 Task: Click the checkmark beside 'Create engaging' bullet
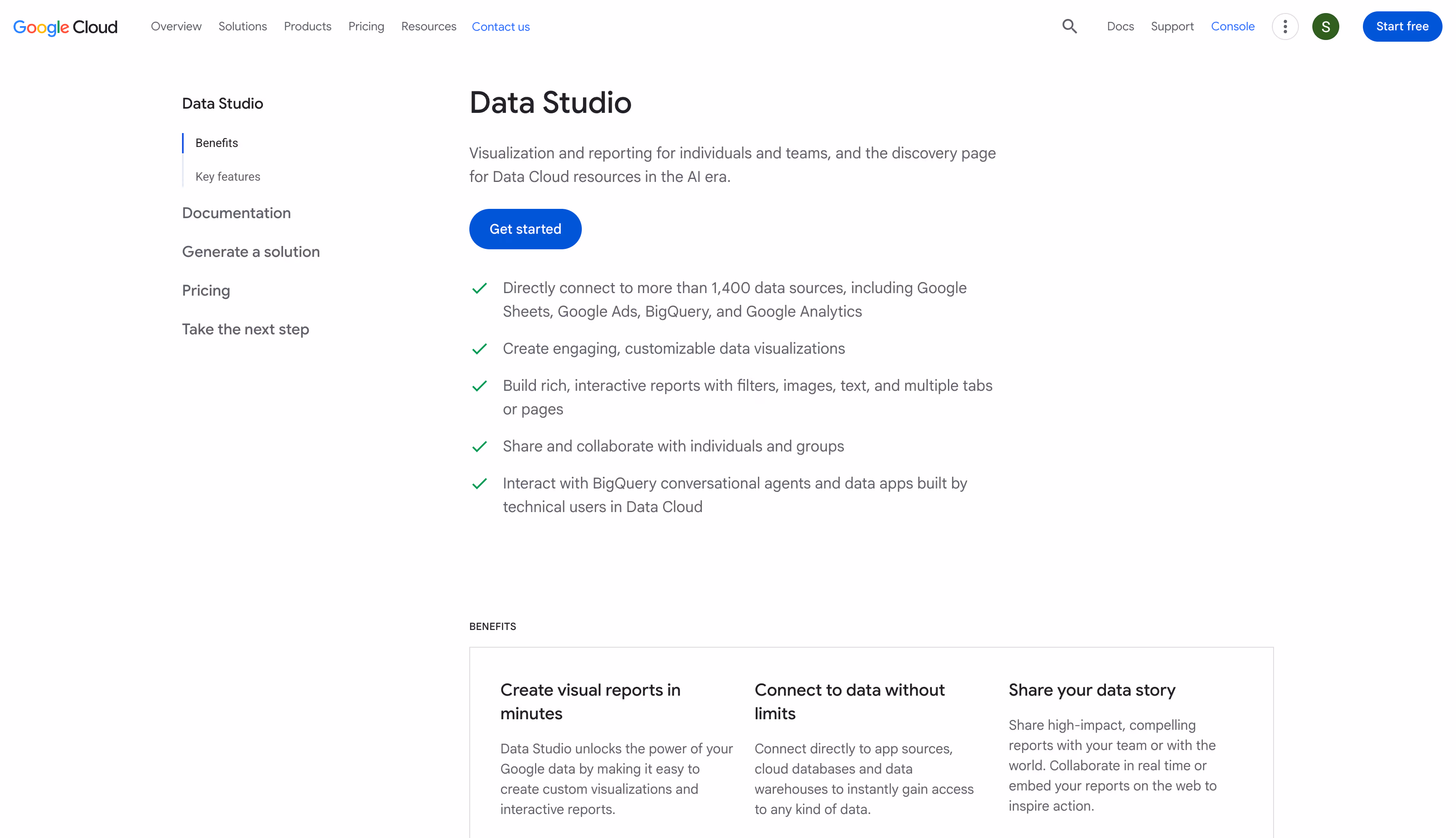click(479, 349)
